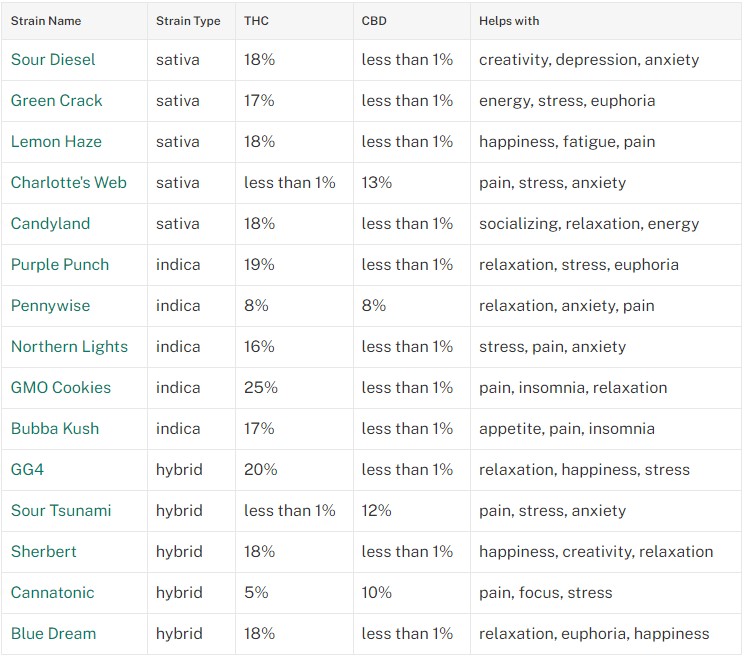Select the Strain Name column header

[x=46, y=21]
